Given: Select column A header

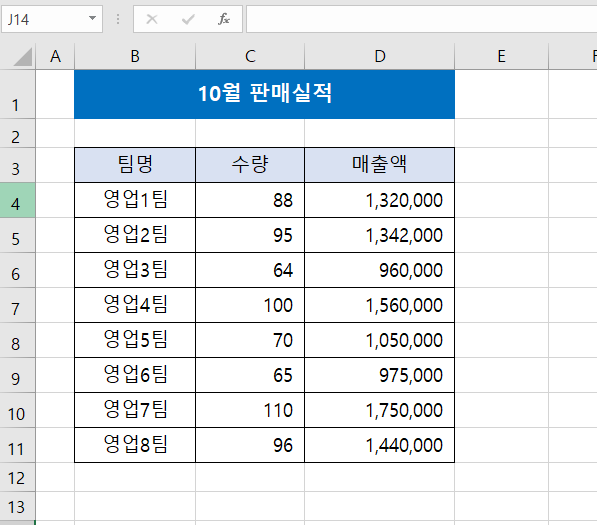Looking at the screenshot, I should (55, 56).
